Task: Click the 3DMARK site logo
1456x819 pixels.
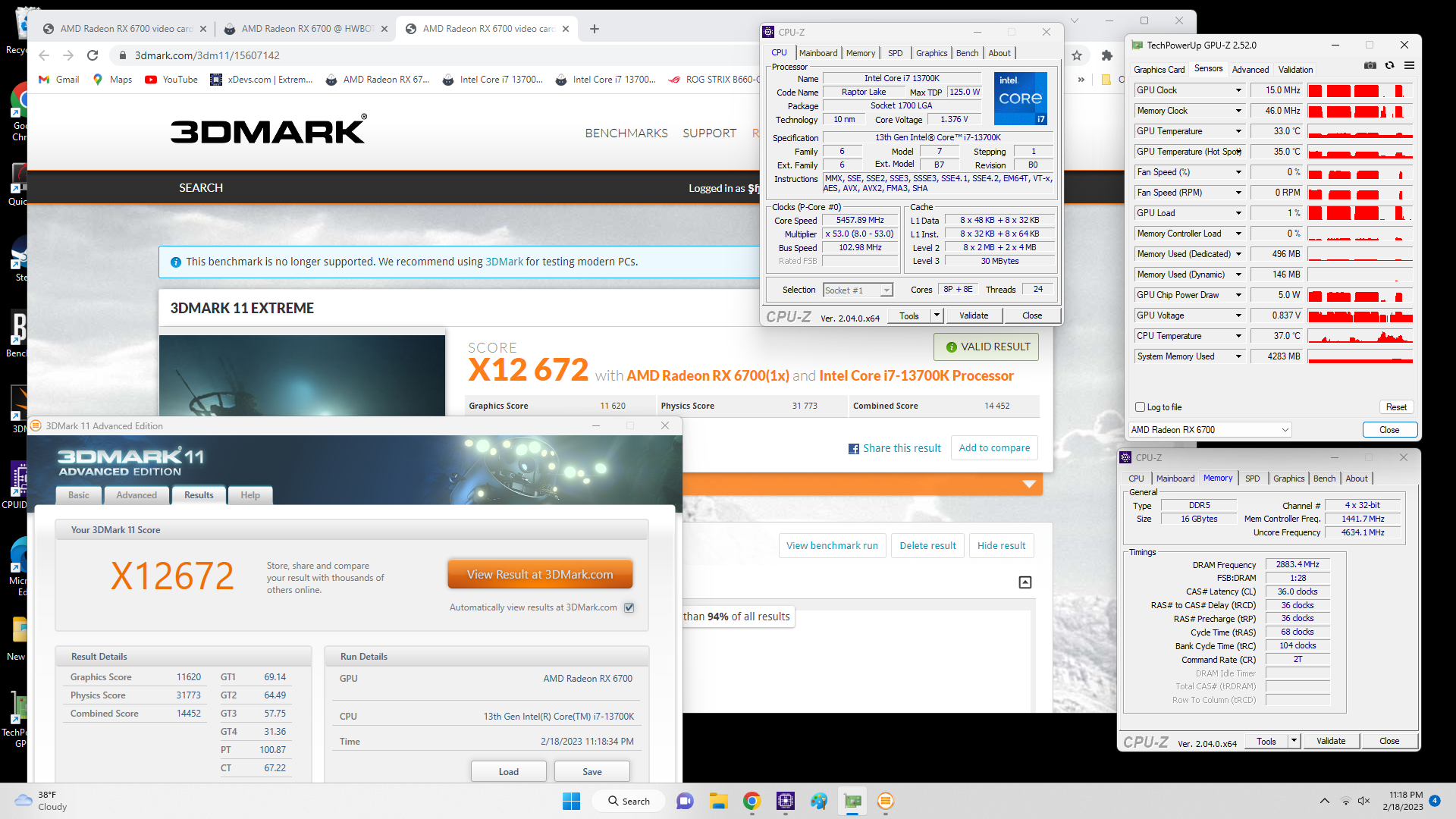Action: pos(268,130)
